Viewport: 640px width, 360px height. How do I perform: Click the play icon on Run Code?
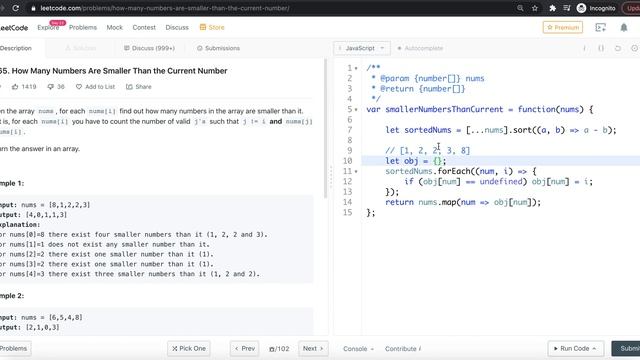(556, 349)
